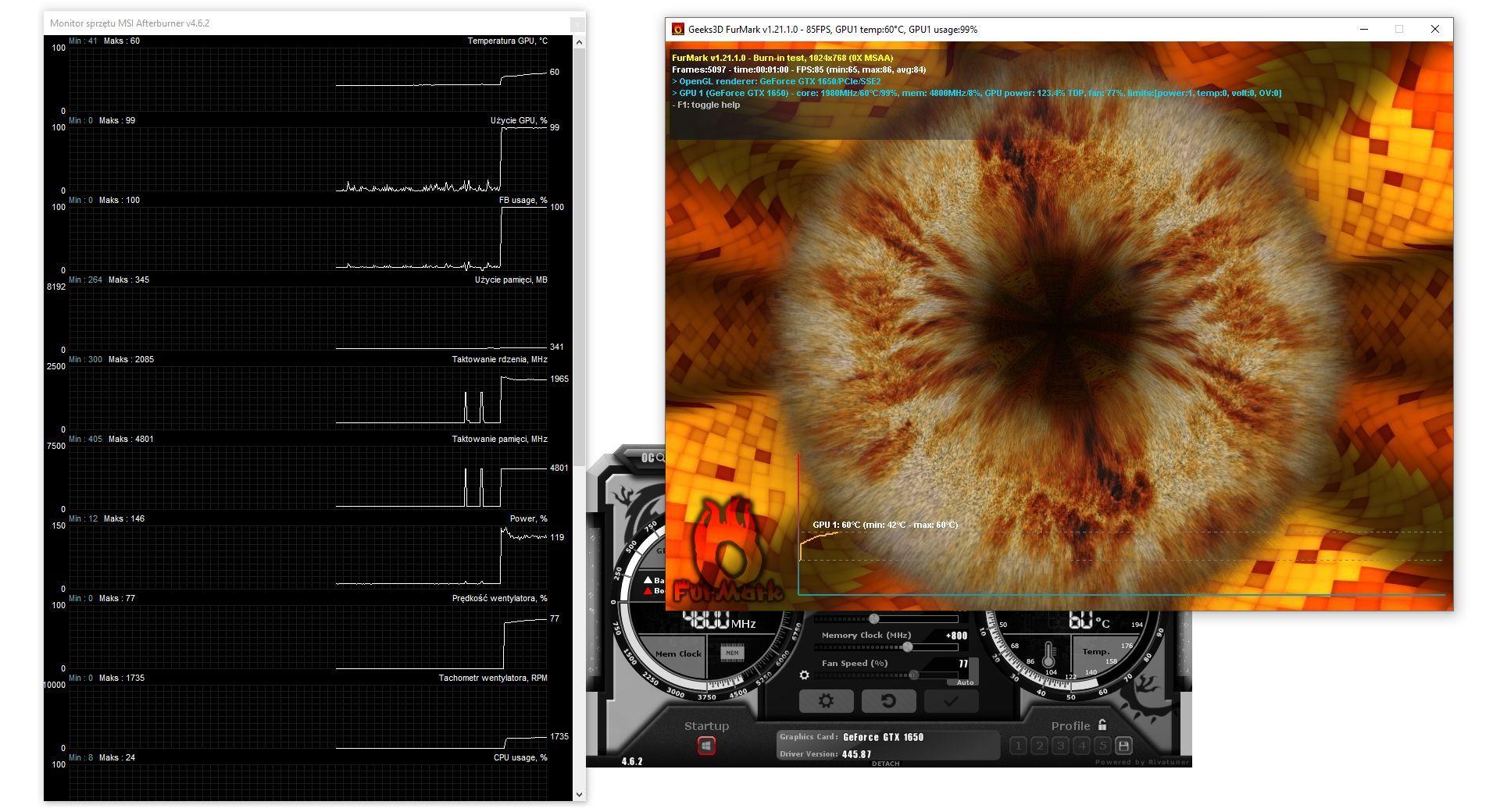Click the 'Taktowanie rdzenia, MHz' graph label

(x=499, y=359)
